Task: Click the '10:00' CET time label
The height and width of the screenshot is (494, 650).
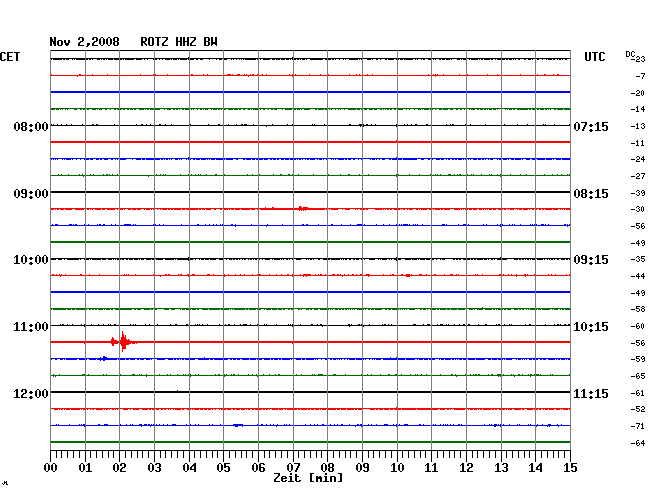Action: click(x=31, y=260)
